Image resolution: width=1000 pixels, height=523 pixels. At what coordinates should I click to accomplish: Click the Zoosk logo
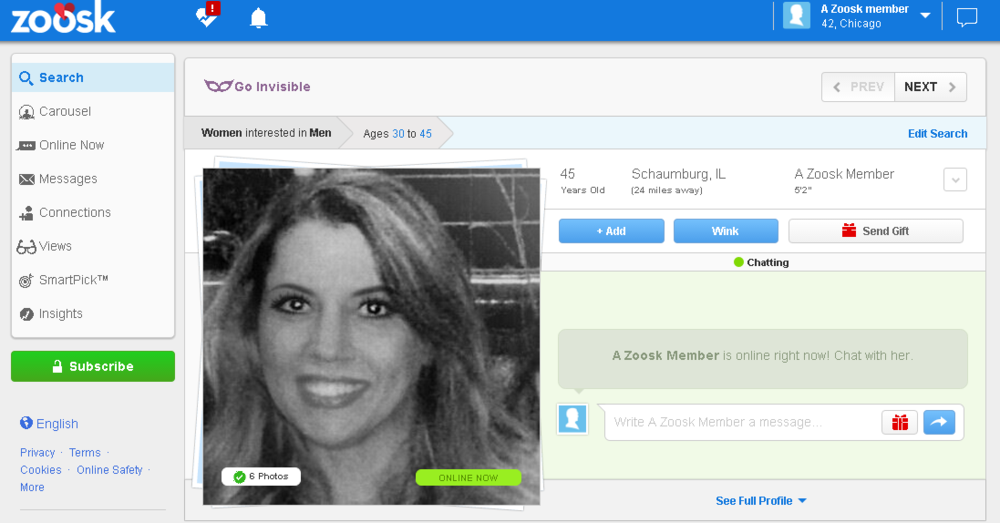point(63,18)
